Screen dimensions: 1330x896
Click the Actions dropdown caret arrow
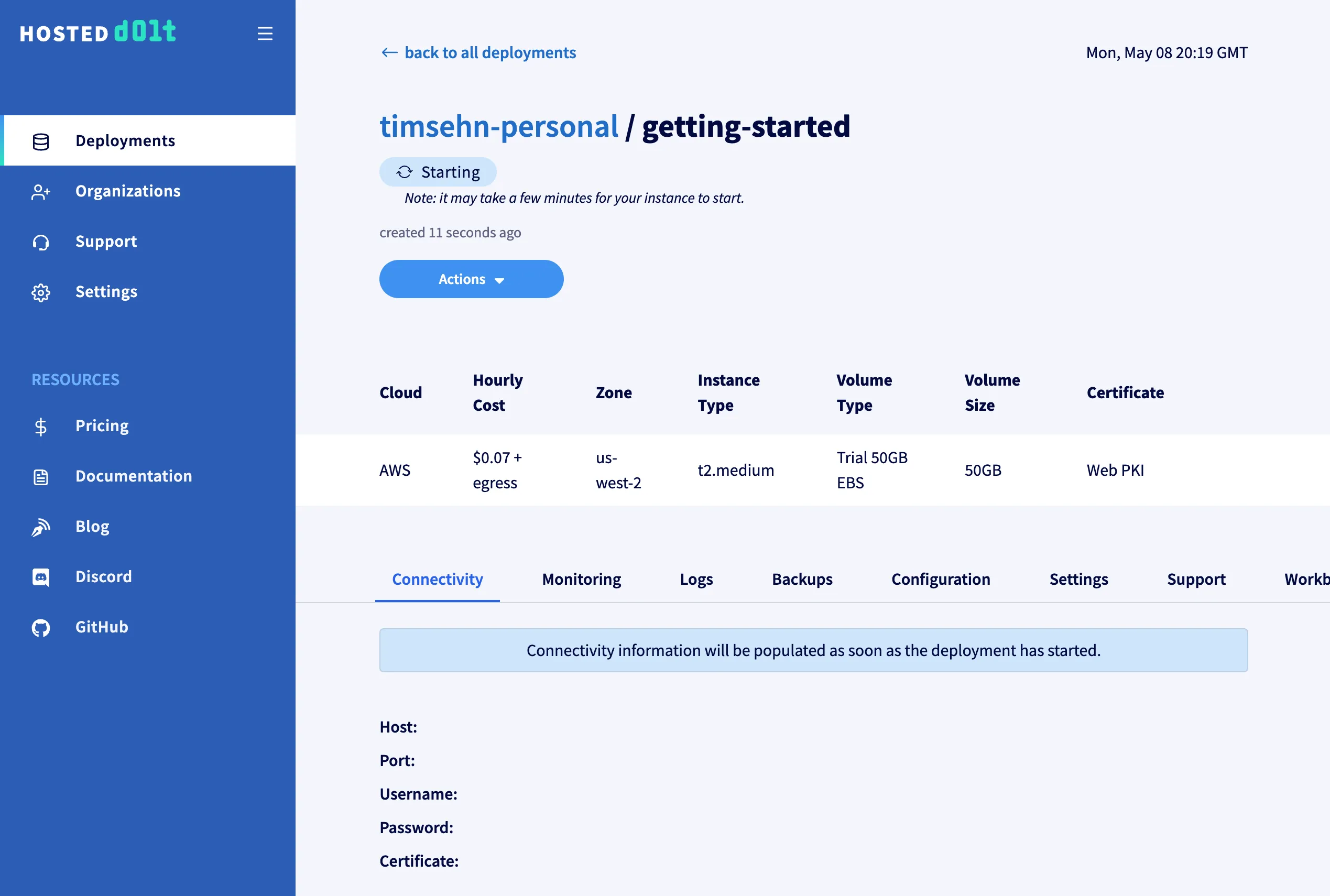[499, 280]
